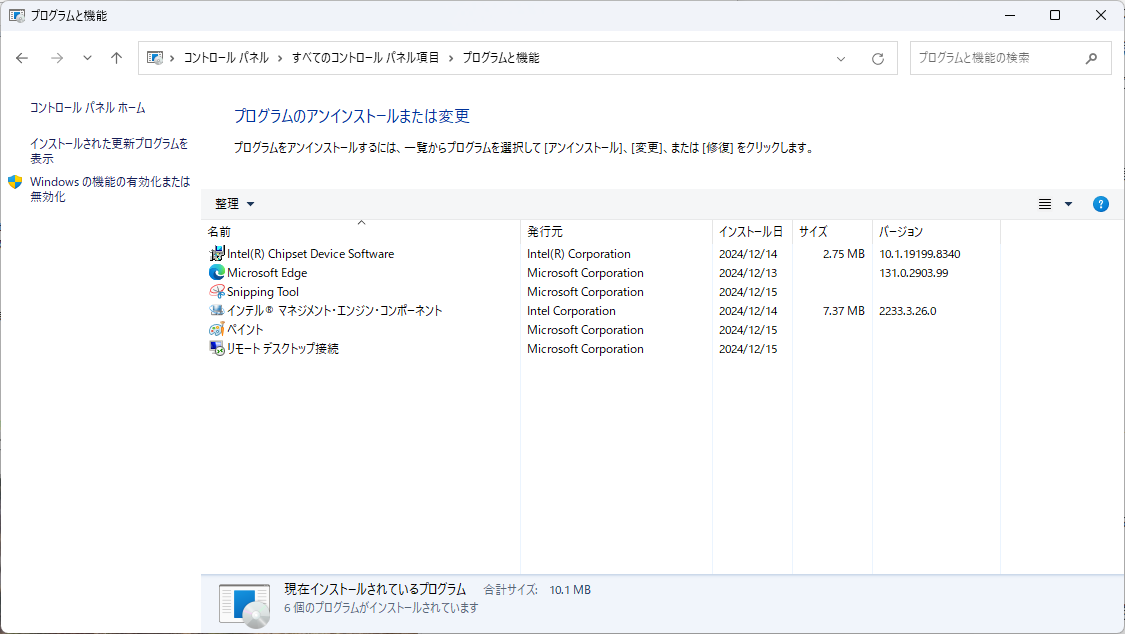This screenshot has height=634, width=1125.
Task: Open the recent locations dropdown
Action: [x=87, y=58]
